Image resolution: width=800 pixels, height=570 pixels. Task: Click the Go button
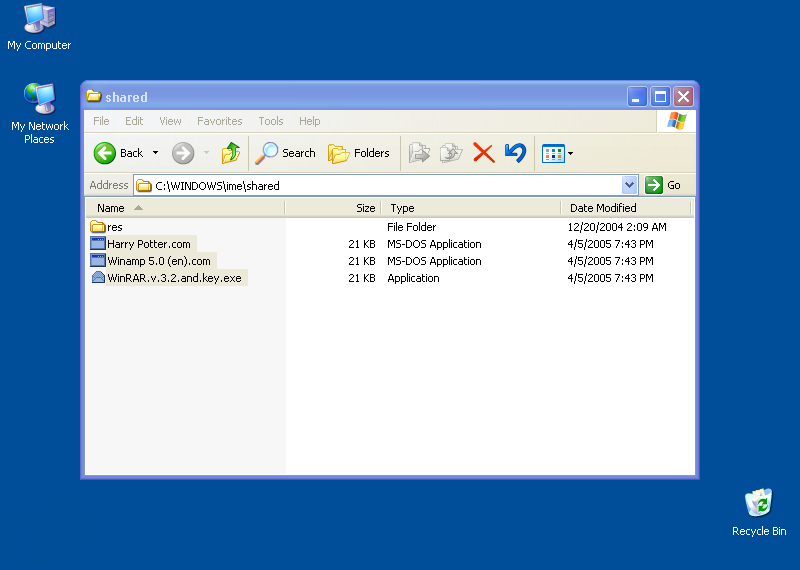663,185
